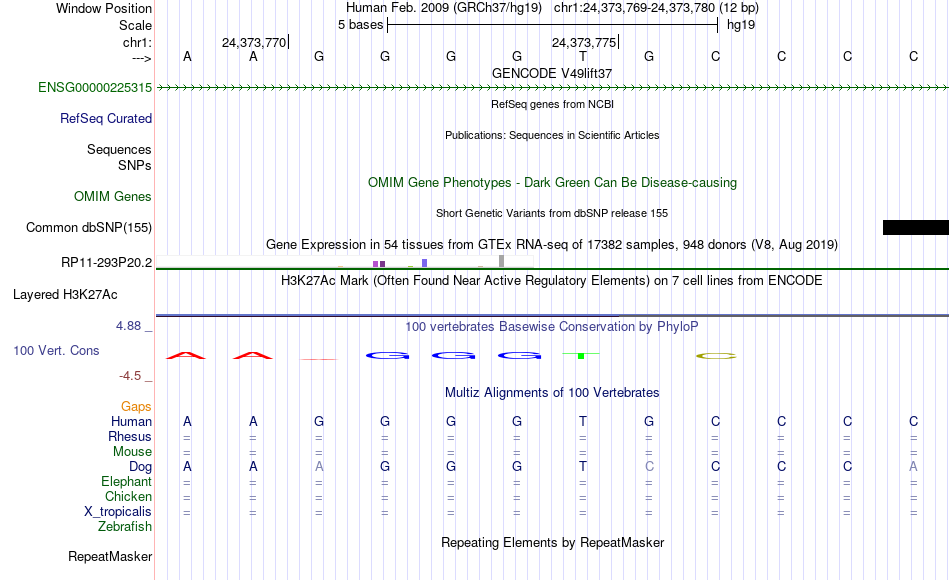Select the Chicken species row label
Viewport: 950px width, 580px height.
point(128,496)
